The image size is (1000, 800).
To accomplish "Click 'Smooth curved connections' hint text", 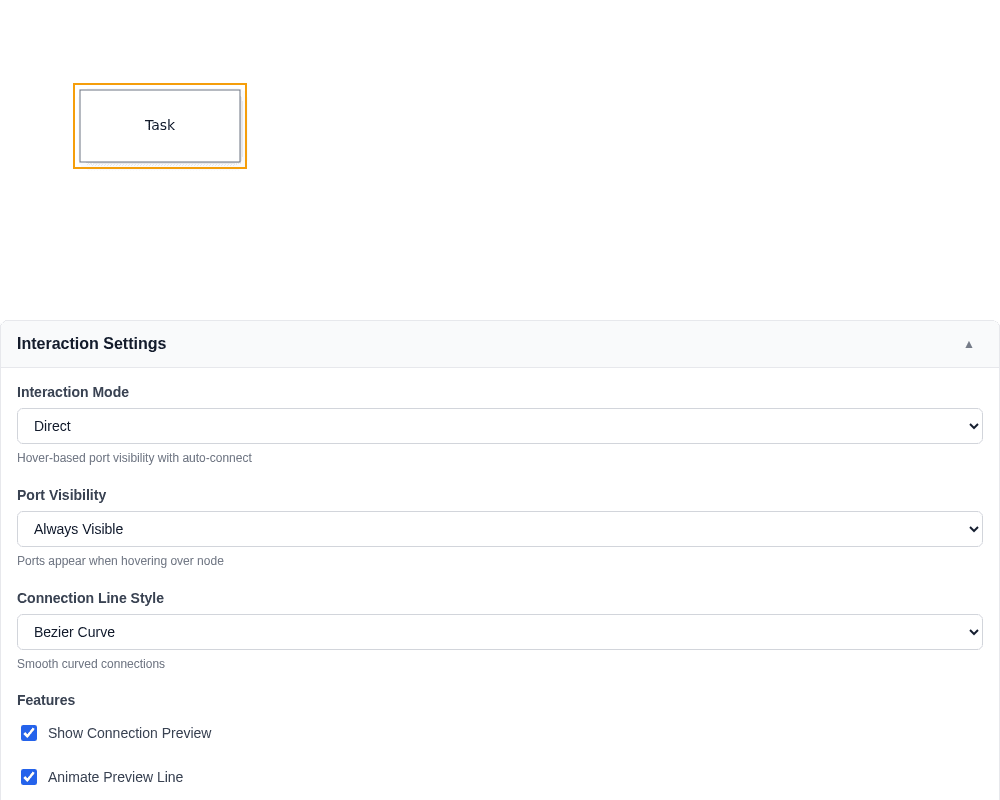I will (91, 664).
